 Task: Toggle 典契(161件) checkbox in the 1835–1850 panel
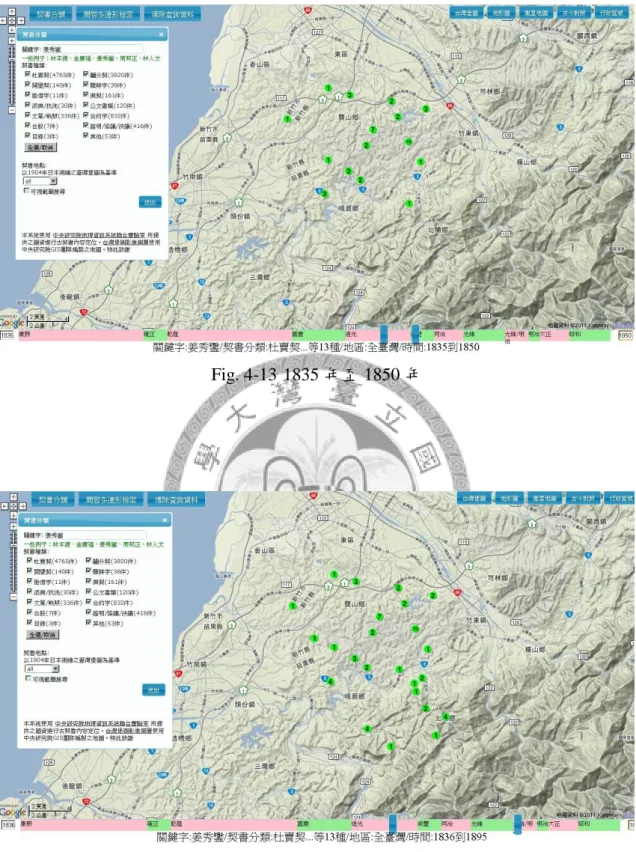pyautogui.click(x=86, y=95)
